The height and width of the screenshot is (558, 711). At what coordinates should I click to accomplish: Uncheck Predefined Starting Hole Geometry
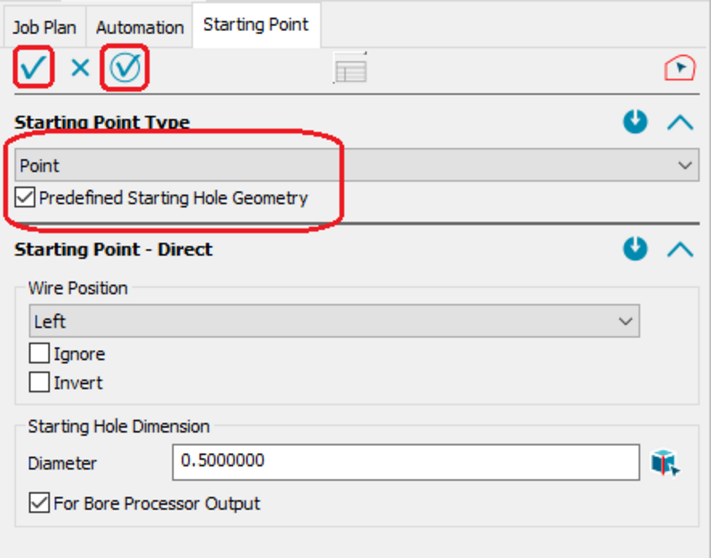pos(26,198)
